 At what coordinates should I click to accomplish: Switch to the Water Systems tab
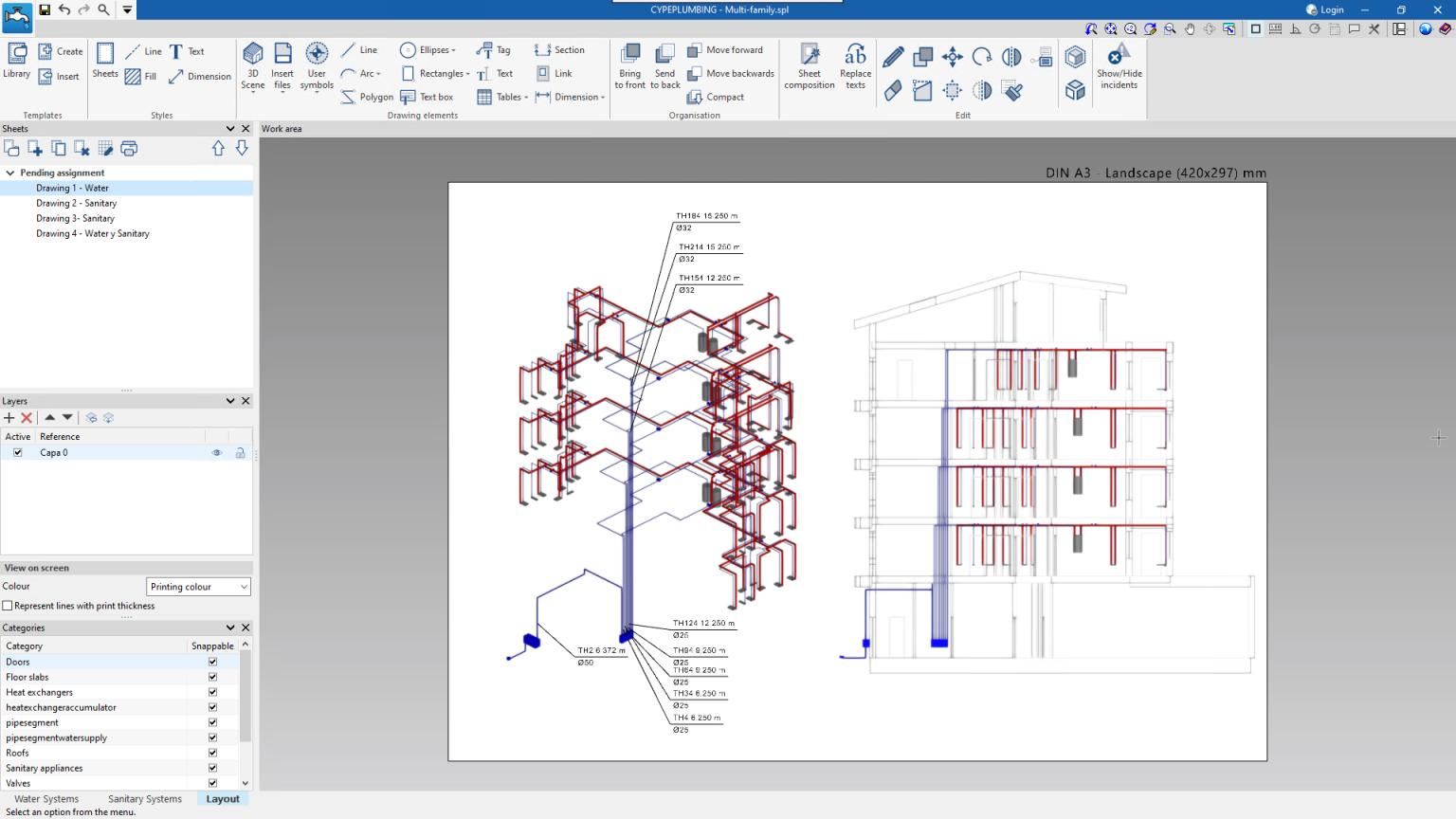(x=45, y=798)
